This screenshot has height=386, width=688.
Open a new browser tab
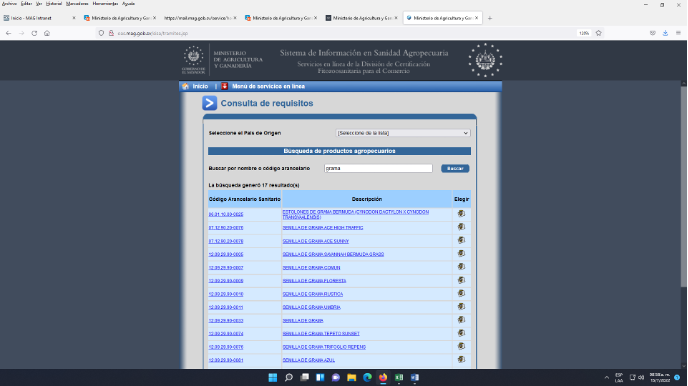click(490, 18)
